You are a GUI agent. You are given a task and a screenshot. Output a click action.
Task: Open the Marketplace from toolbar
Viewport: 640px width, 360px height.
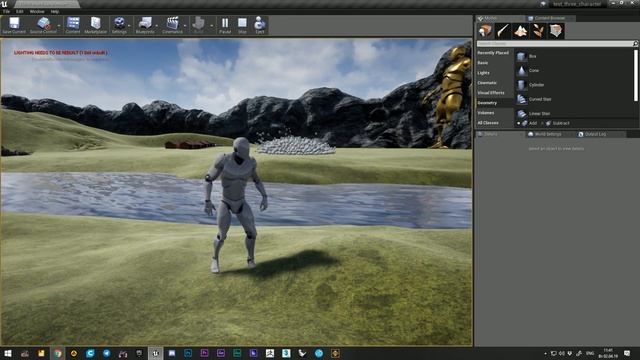point(96,25)
